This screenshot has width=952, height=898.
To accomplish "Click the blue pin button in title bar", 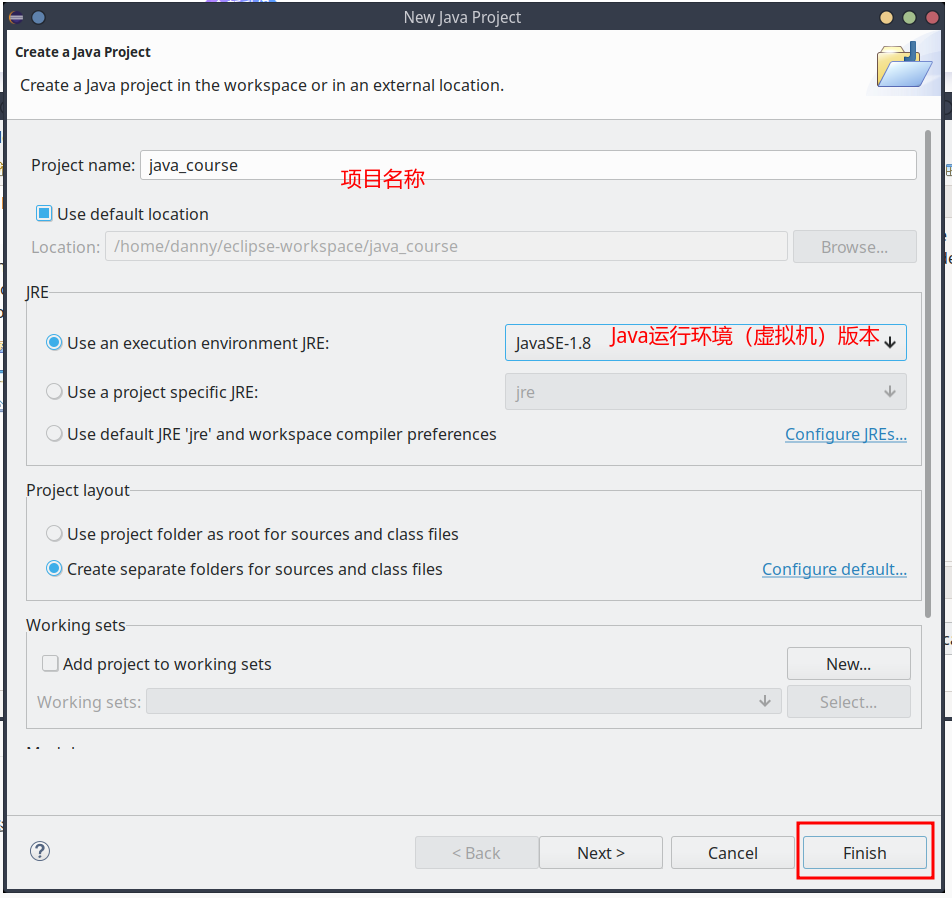I will [38, 17].
